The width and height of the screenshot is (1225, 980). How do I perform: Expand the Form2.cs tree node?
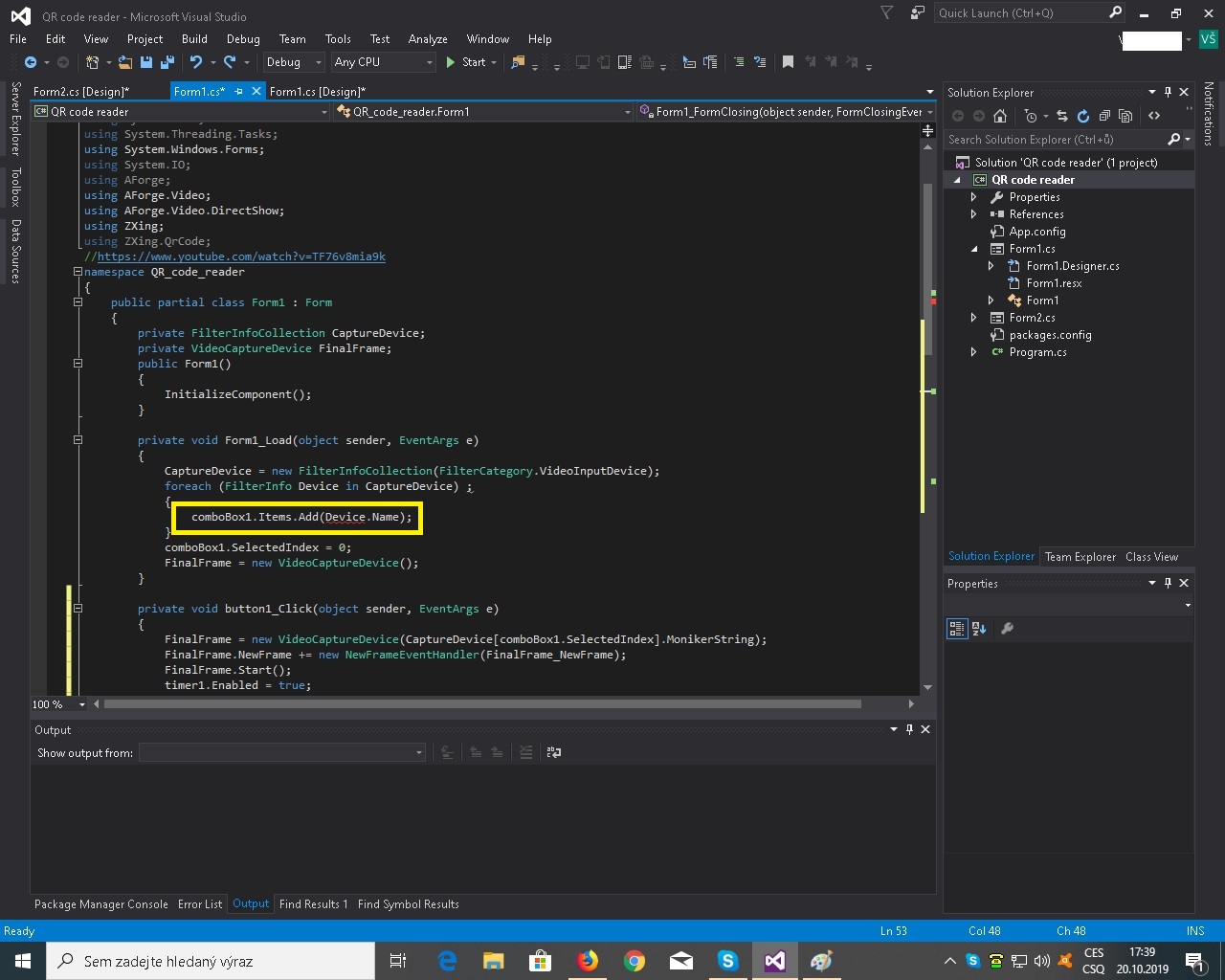(x=973, y=318)
